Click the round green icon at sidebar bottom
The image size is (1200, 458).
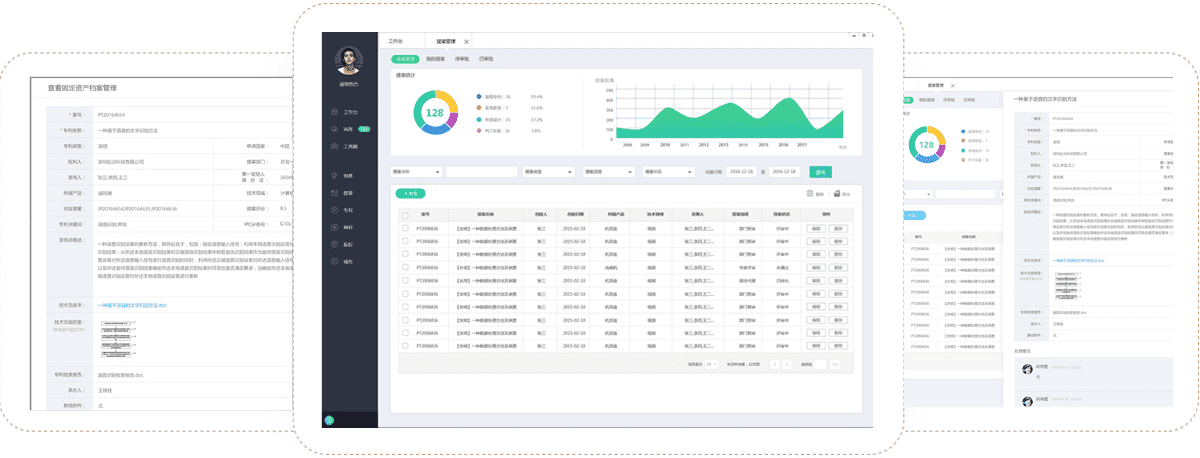click(329, 420)
